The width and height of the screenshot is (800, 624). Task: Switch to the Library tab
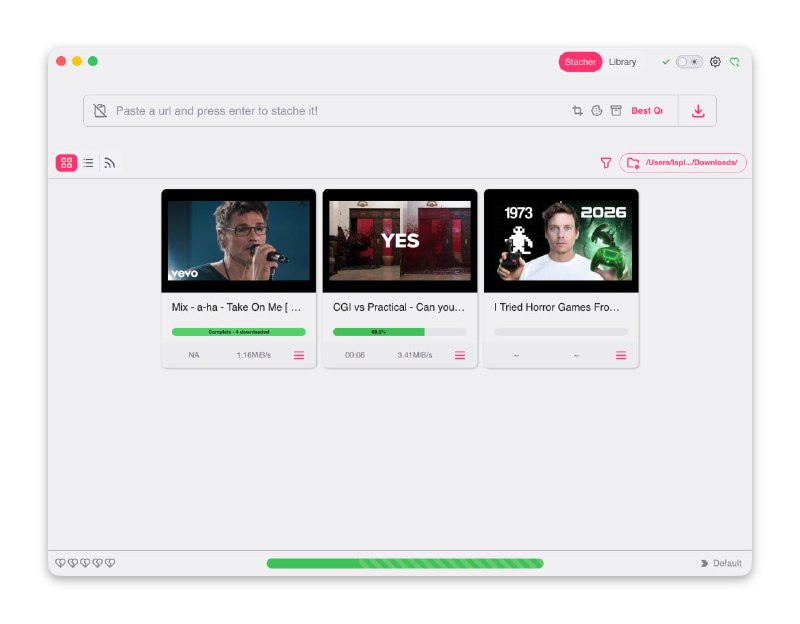[x=622, y=62]
